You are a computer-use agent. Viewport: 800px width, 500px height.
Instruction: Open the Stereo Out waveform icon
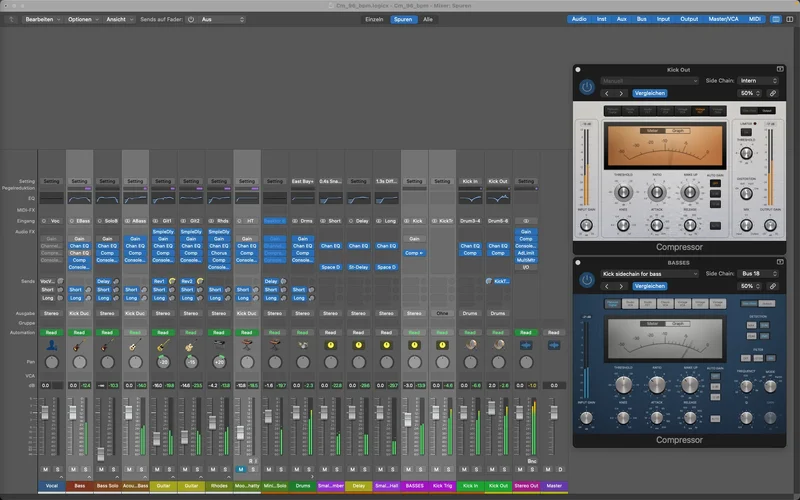click(526, 345)
